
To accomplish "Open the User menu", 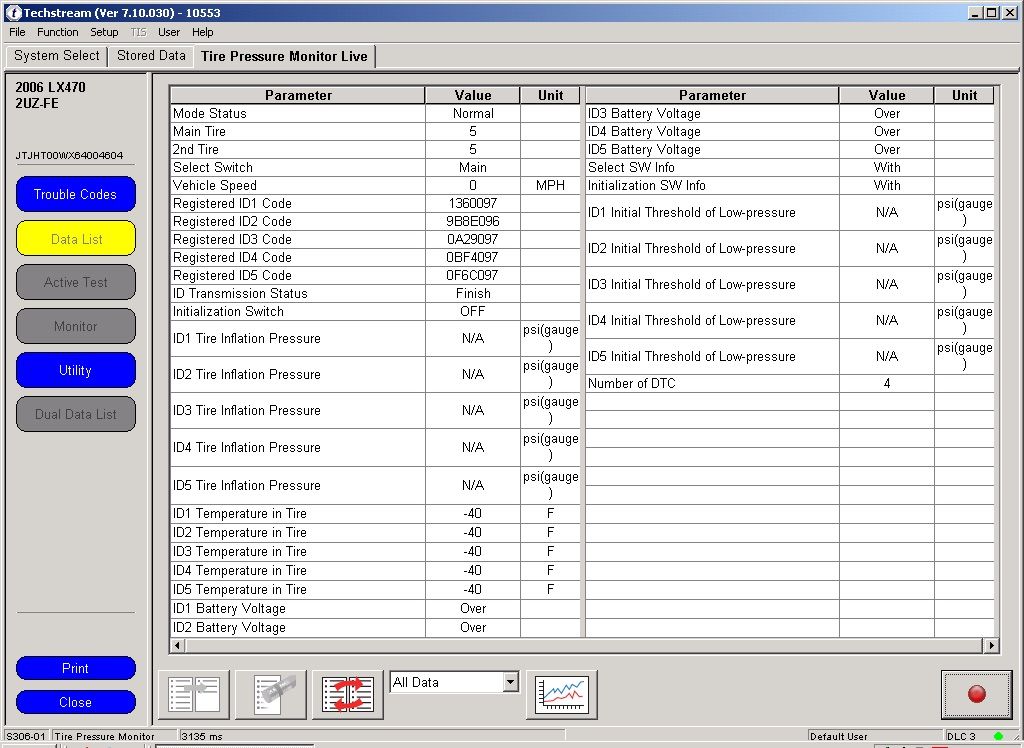I will click(168, 32).
